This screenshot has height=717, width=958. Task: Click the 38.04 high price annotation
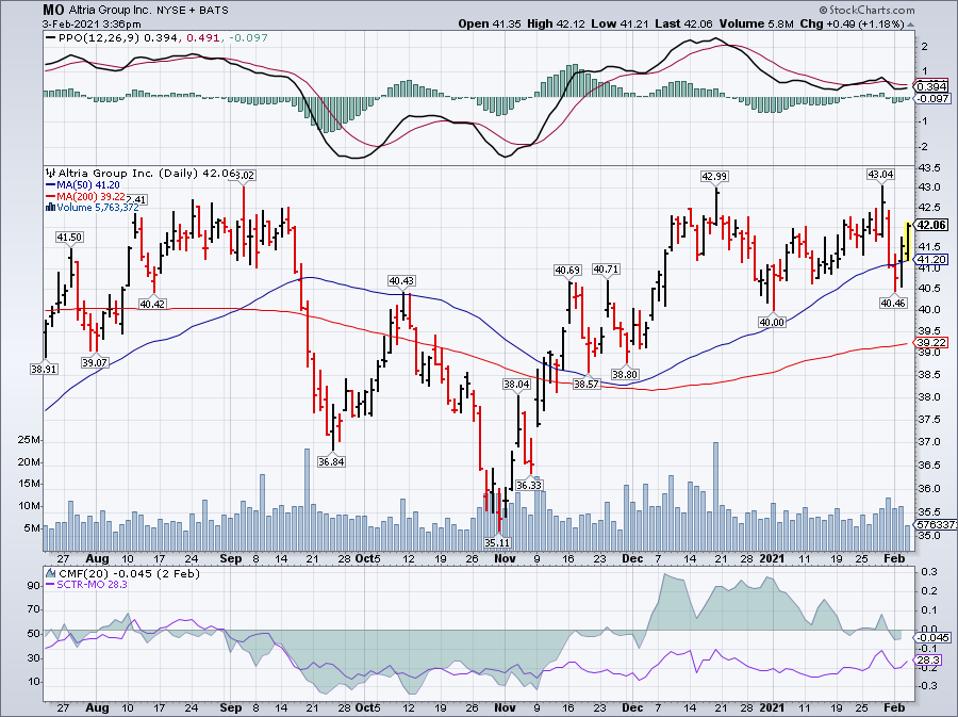click(516, 384)
